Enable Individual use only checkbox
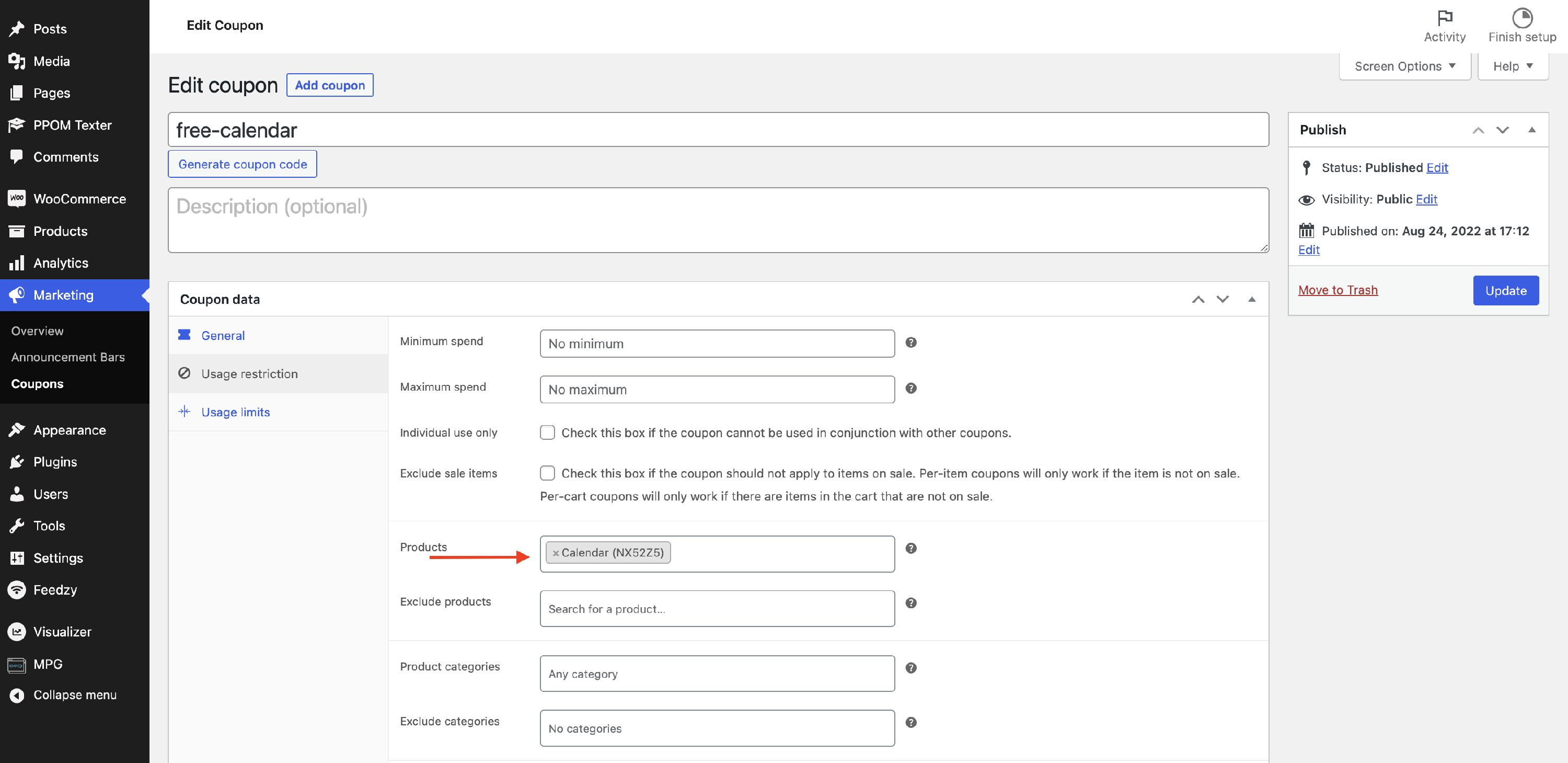 pyautogui.click(x=547, y=432)
